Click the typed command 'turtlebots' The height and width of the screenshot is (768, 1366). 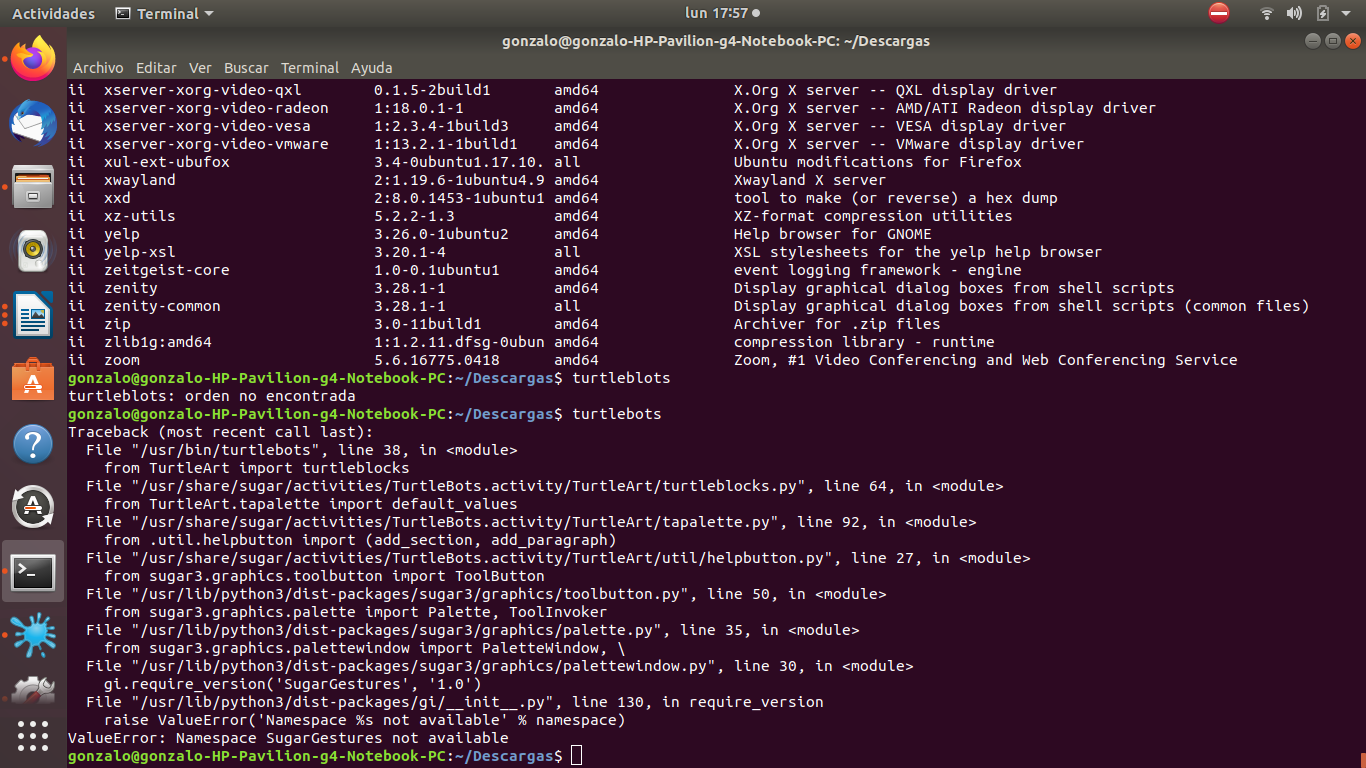coord(617,414)
